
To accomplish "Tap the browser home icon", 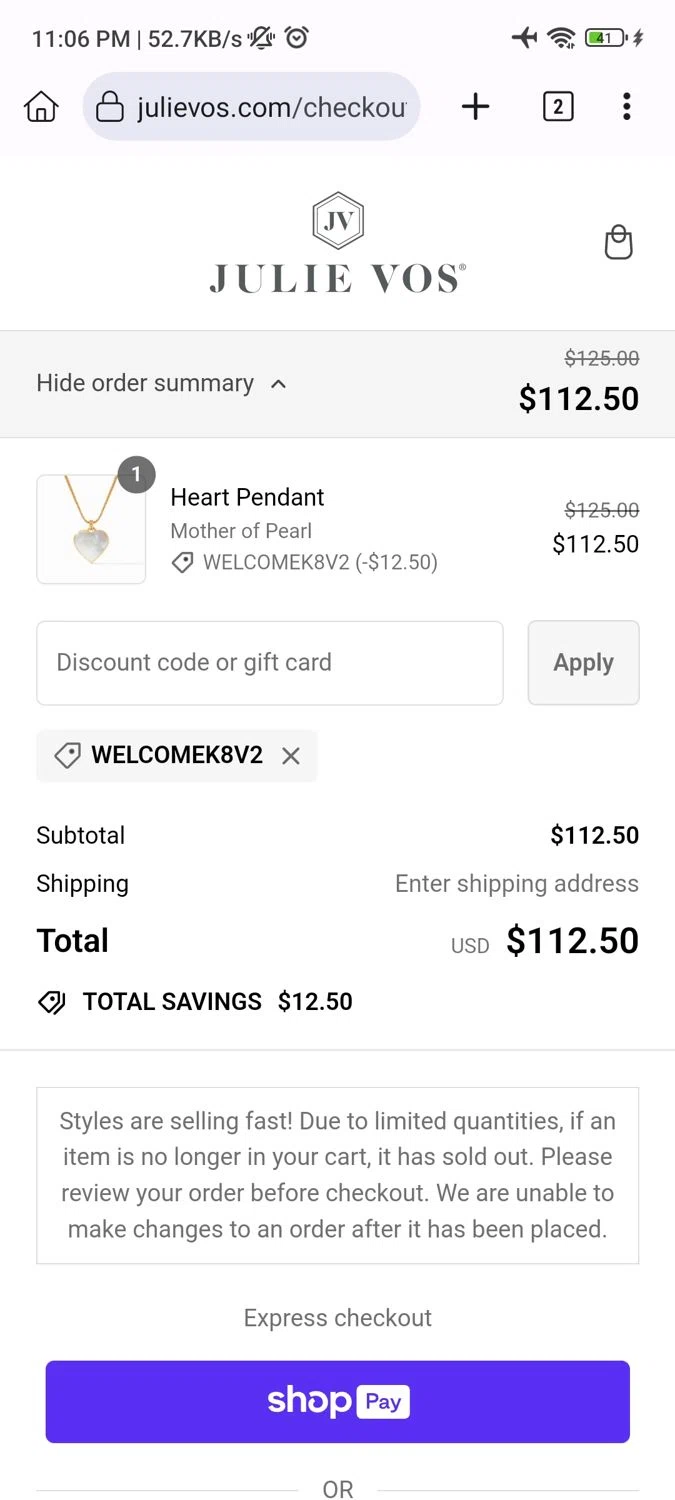I will [41, 106].
